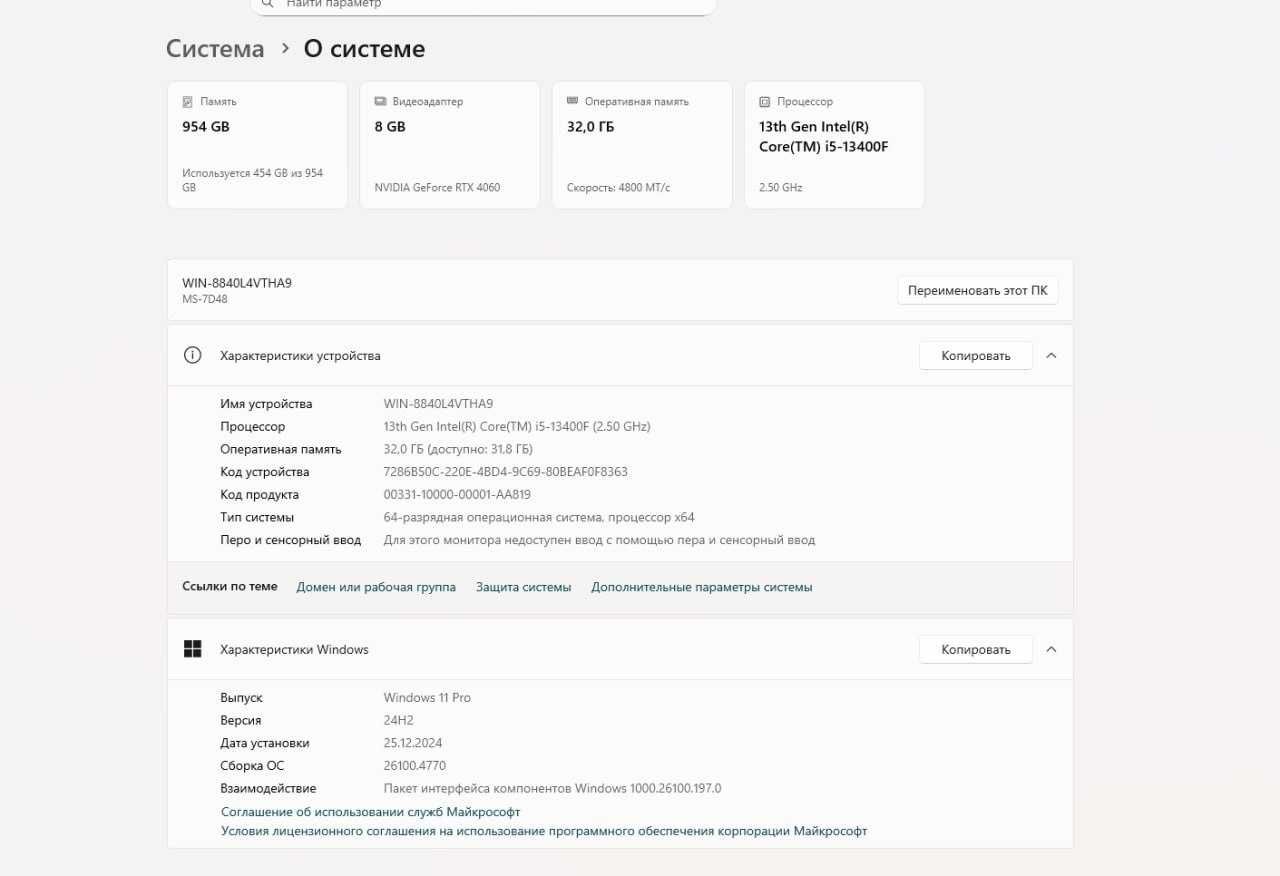The height and width of the screenshot is (876, 1280).
Task: Click the Видеоадаптер card icon
Action: 380,102
